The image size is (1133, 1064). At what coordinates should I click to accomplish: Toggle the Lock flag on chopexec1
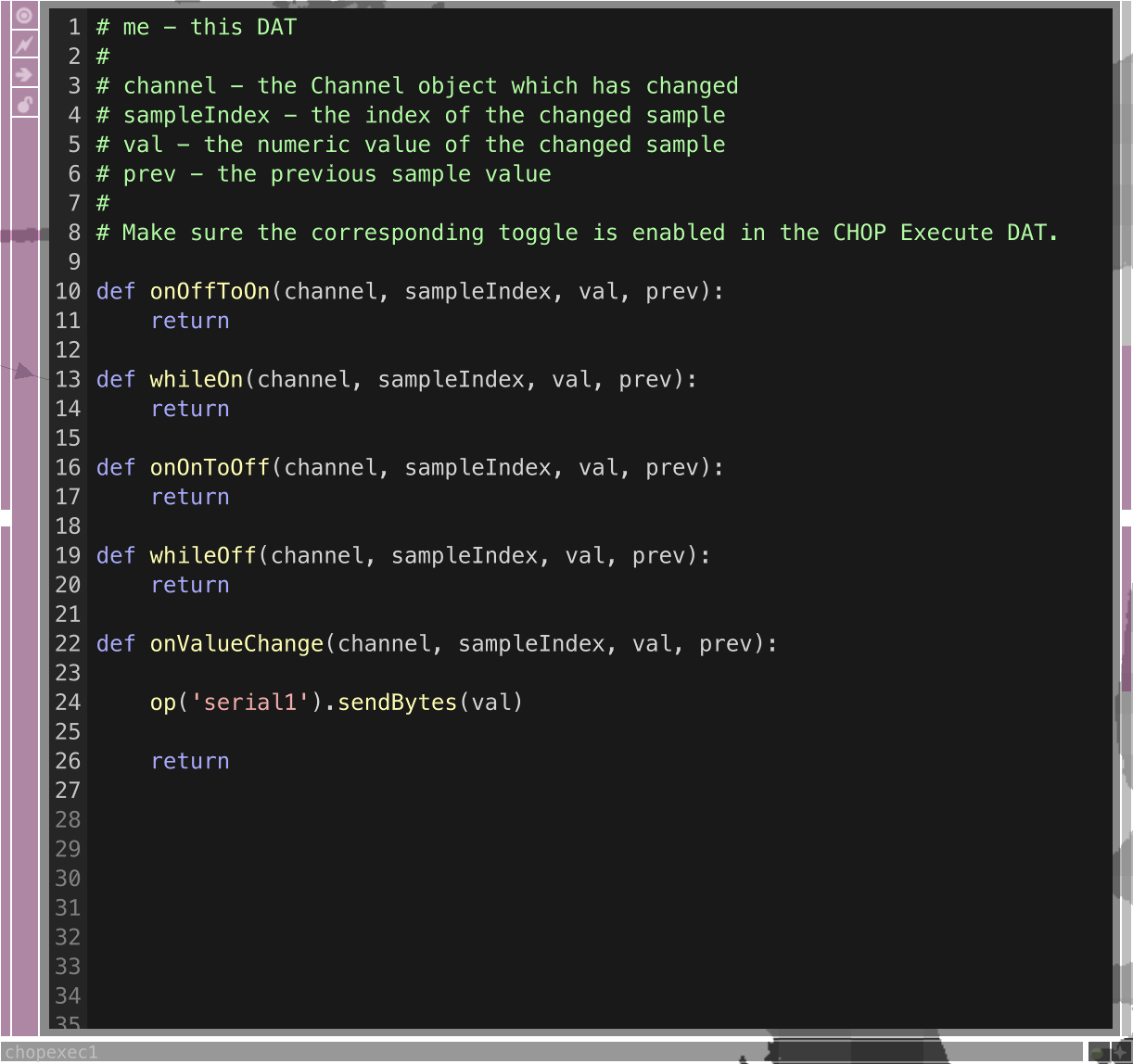point(24,104)
